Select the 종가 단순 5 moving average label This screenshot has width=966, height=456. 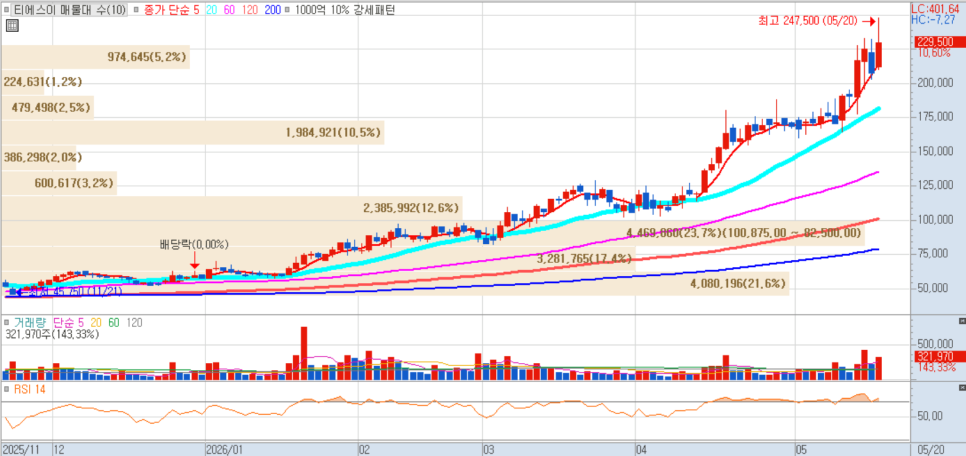tap(171, 9)
